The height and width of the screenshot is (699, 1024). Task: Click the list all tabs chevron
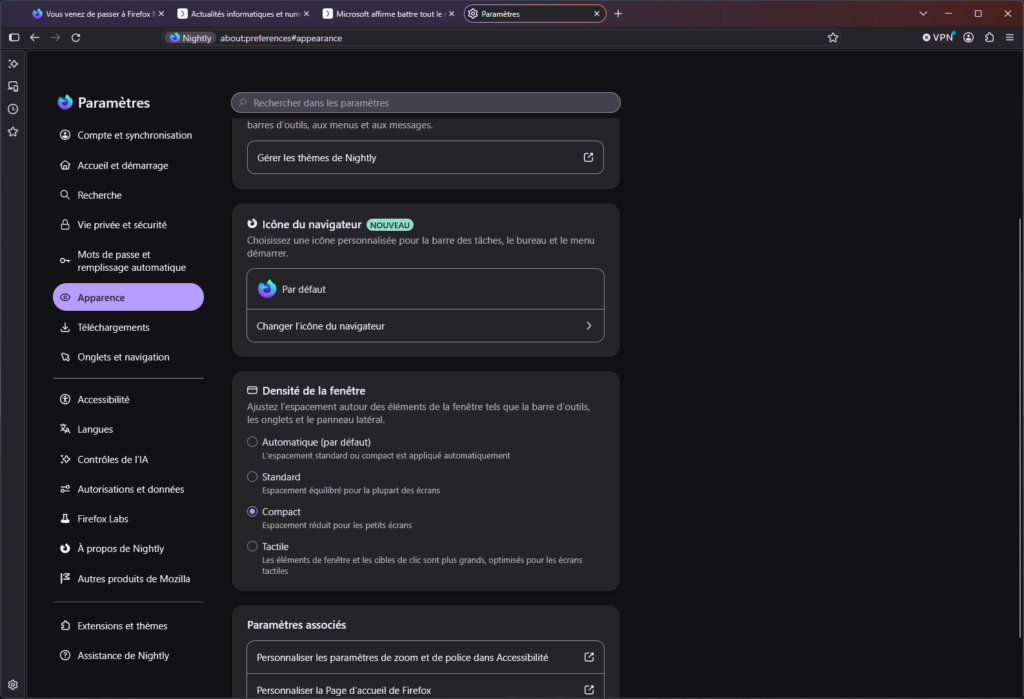[x=923, y=14]
